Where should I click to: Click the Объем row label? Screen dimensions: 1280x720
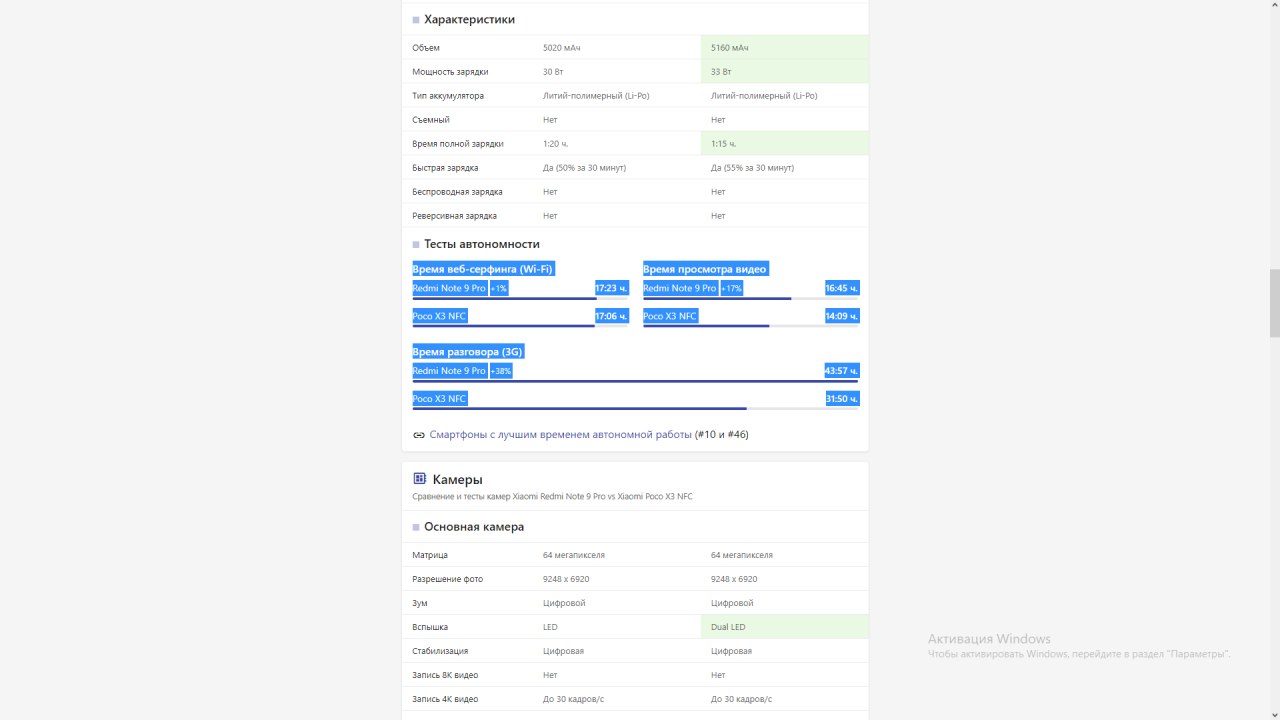click(x=426, y=48)
